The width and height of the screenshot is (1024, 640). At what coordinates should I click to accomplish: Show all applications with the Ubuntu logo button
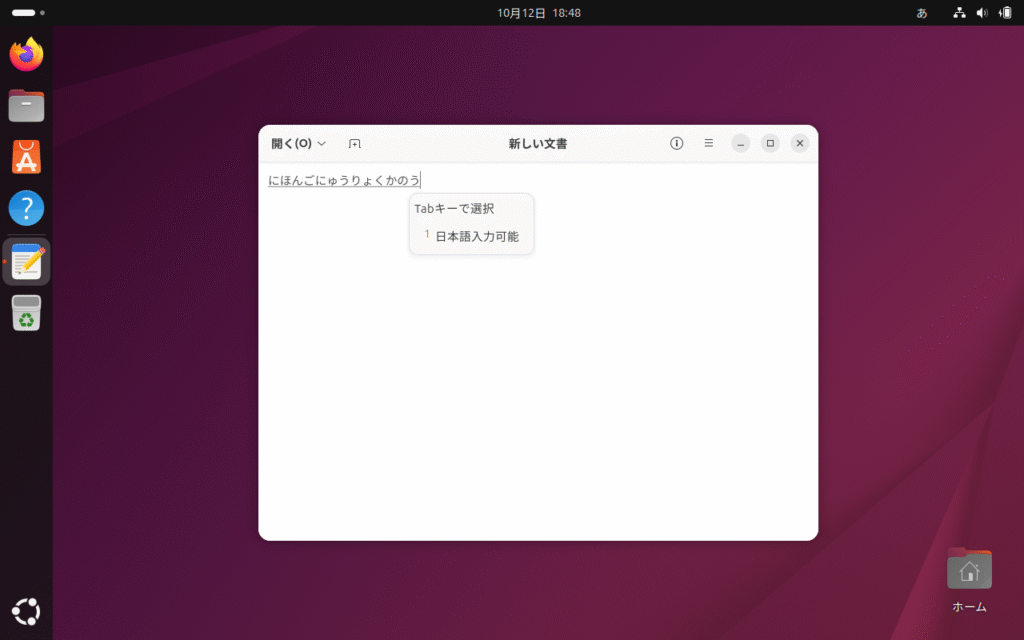(27, 610)
